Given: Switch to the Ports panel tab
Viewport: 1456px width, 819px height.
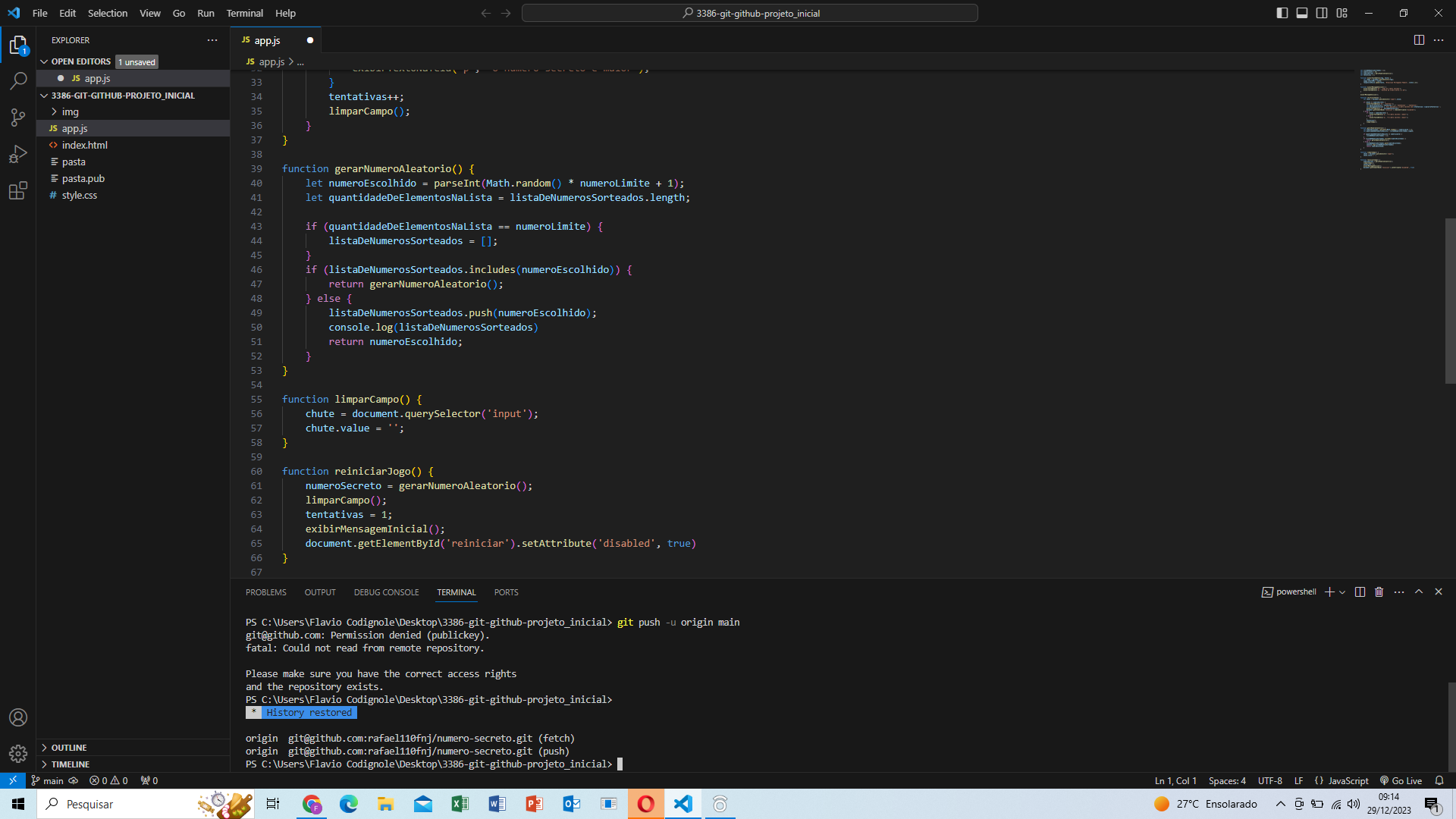Looking at the screenshot, I should pos(506,592).
